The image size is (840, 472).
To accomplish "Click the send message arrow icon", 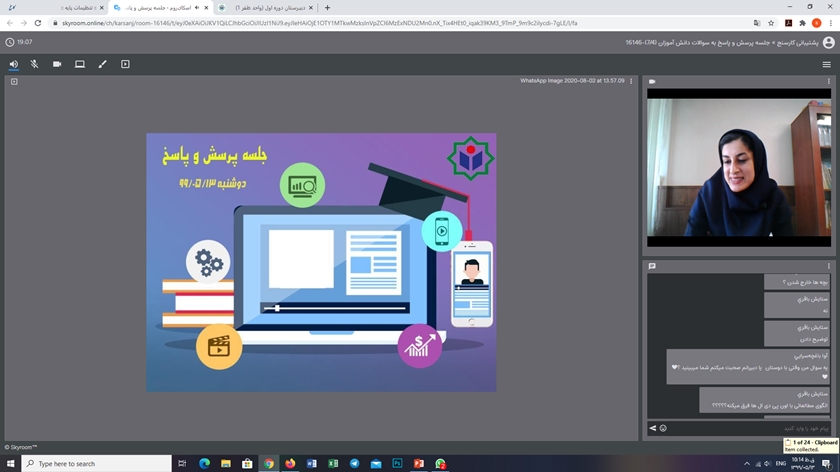I will click(x=652, y=428).
